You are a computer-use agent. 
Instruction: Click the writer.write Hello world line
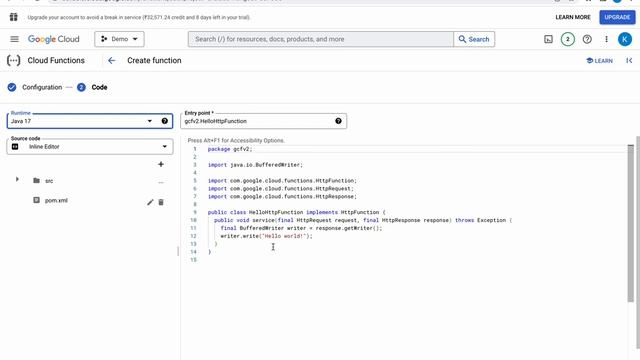pyautogui.click(x=266, y=236)
